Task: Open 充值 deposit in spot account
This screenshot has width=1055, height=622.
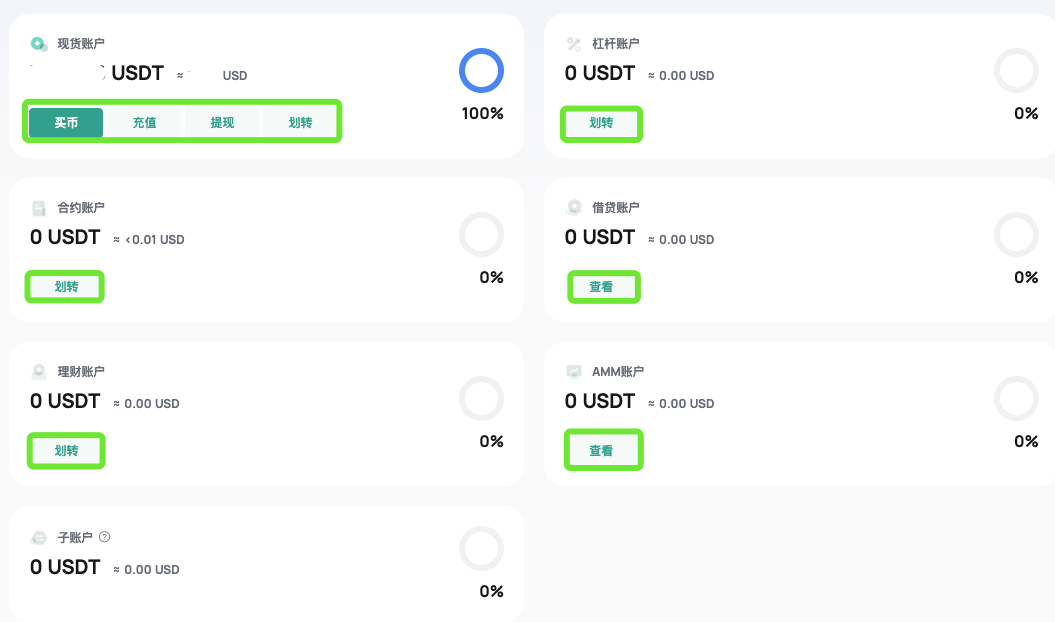Action: pyautogui.click(x=144, y=123)
